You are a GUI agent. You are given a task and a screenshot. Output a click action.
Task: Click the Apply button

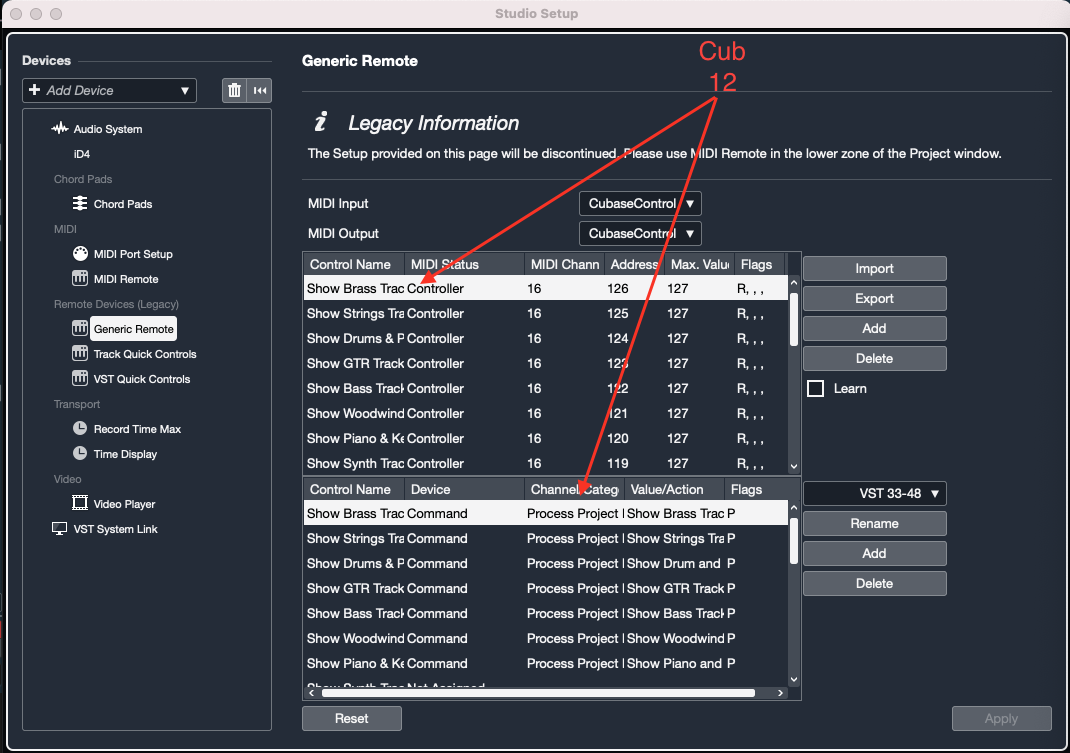(1001, 718)
